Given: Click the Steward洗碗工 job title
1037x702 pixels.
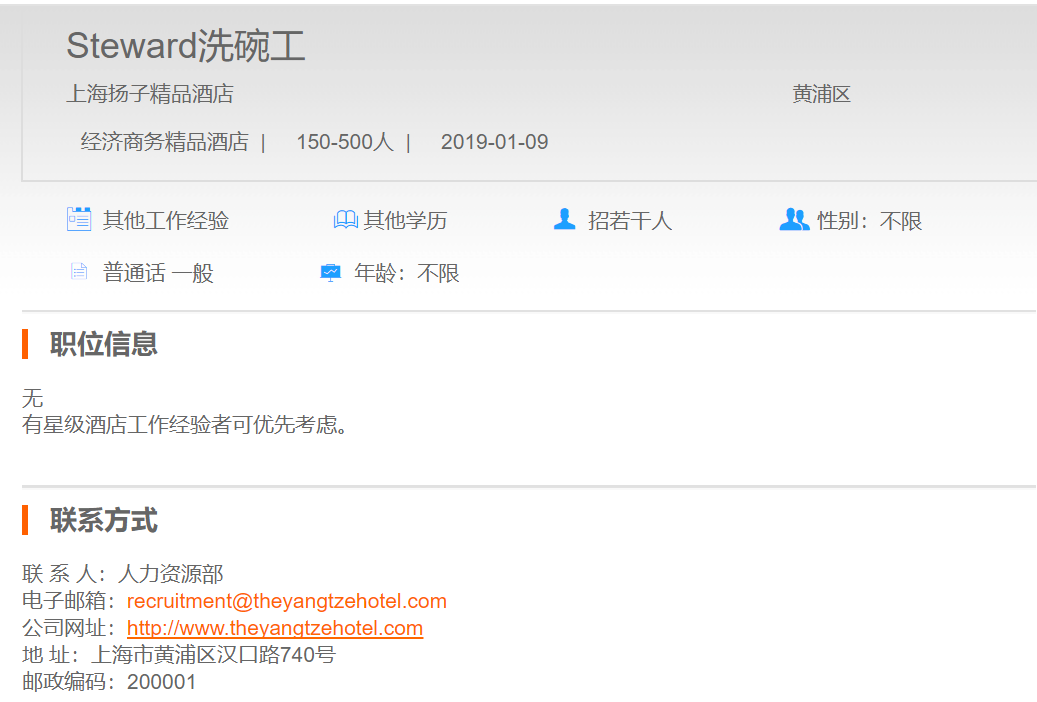Looking at the screenshot, I should click(x=186, y=46).
